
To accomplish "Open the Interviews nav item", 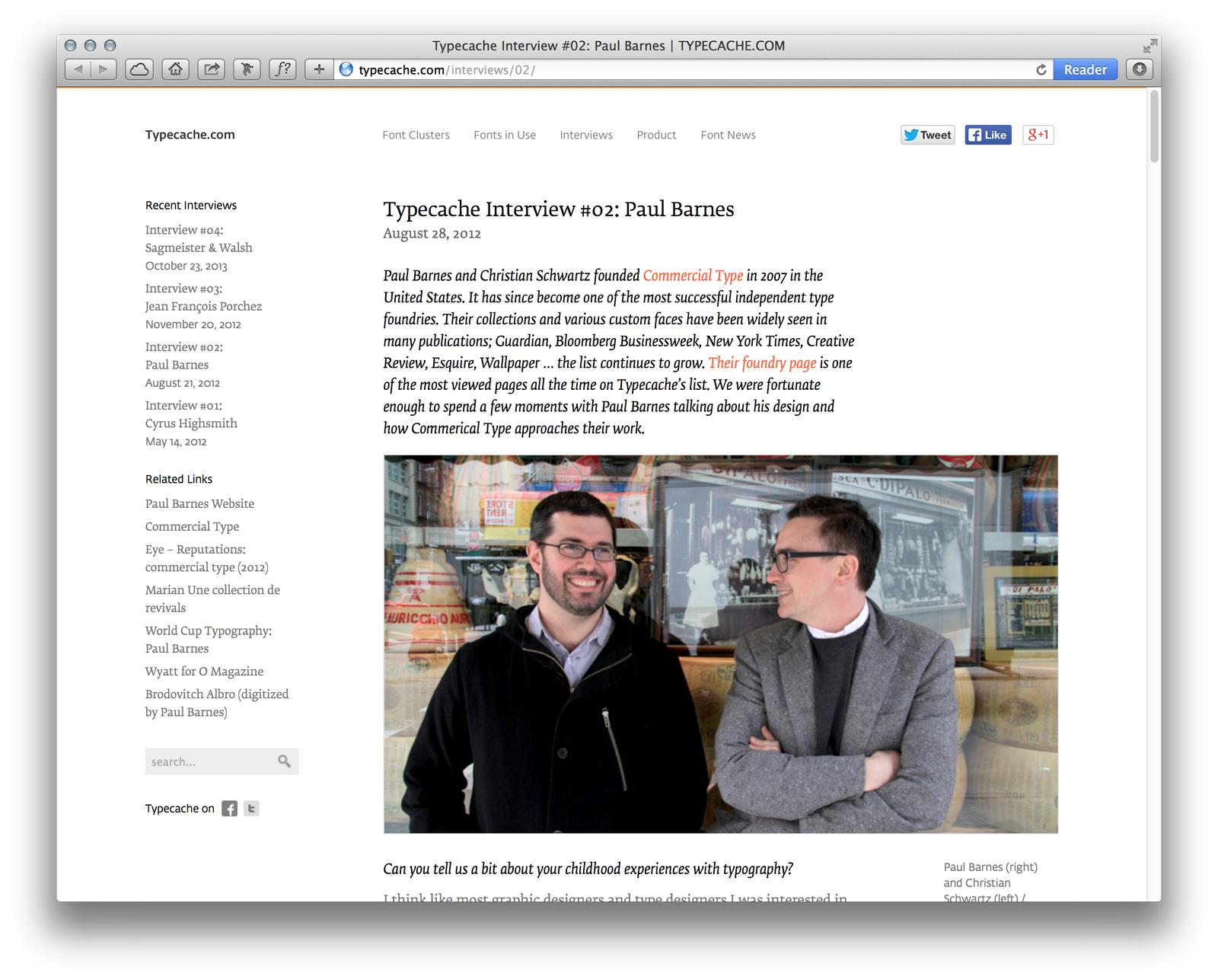I will [586, 135].
